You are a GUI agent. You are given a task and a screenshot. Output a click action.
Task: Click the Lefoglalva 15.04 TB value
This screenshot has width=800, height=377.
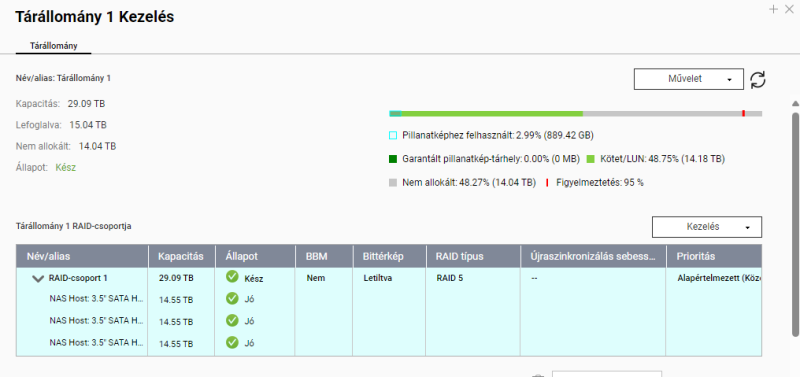pyautogui.click(x=88, y=124)
